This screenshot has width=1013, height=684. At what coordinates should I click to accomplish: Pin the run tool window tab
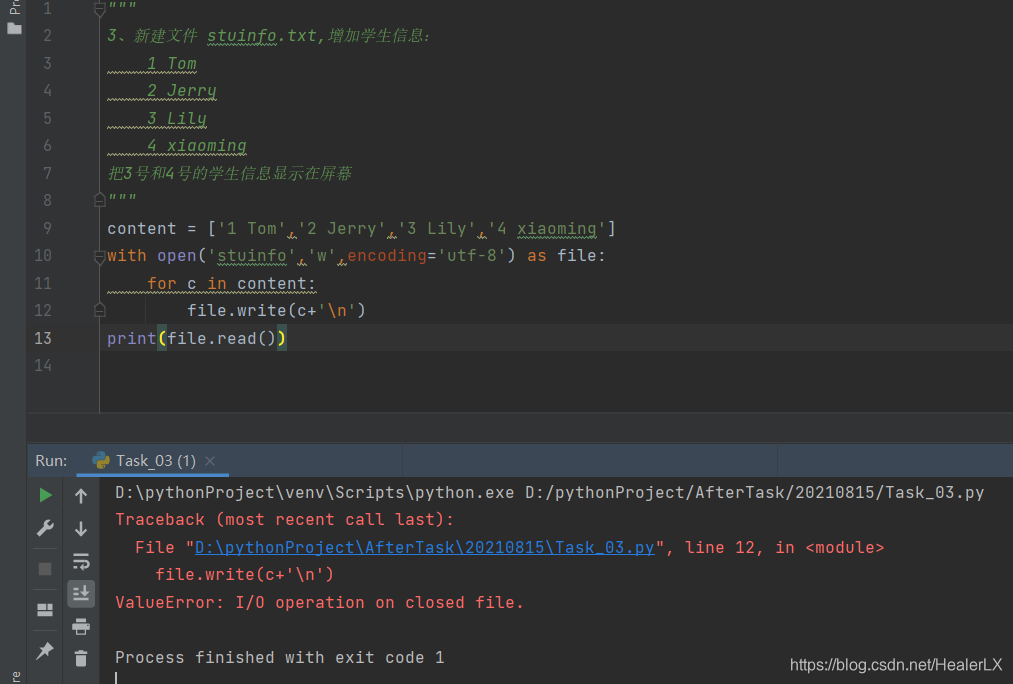(44, 650)
